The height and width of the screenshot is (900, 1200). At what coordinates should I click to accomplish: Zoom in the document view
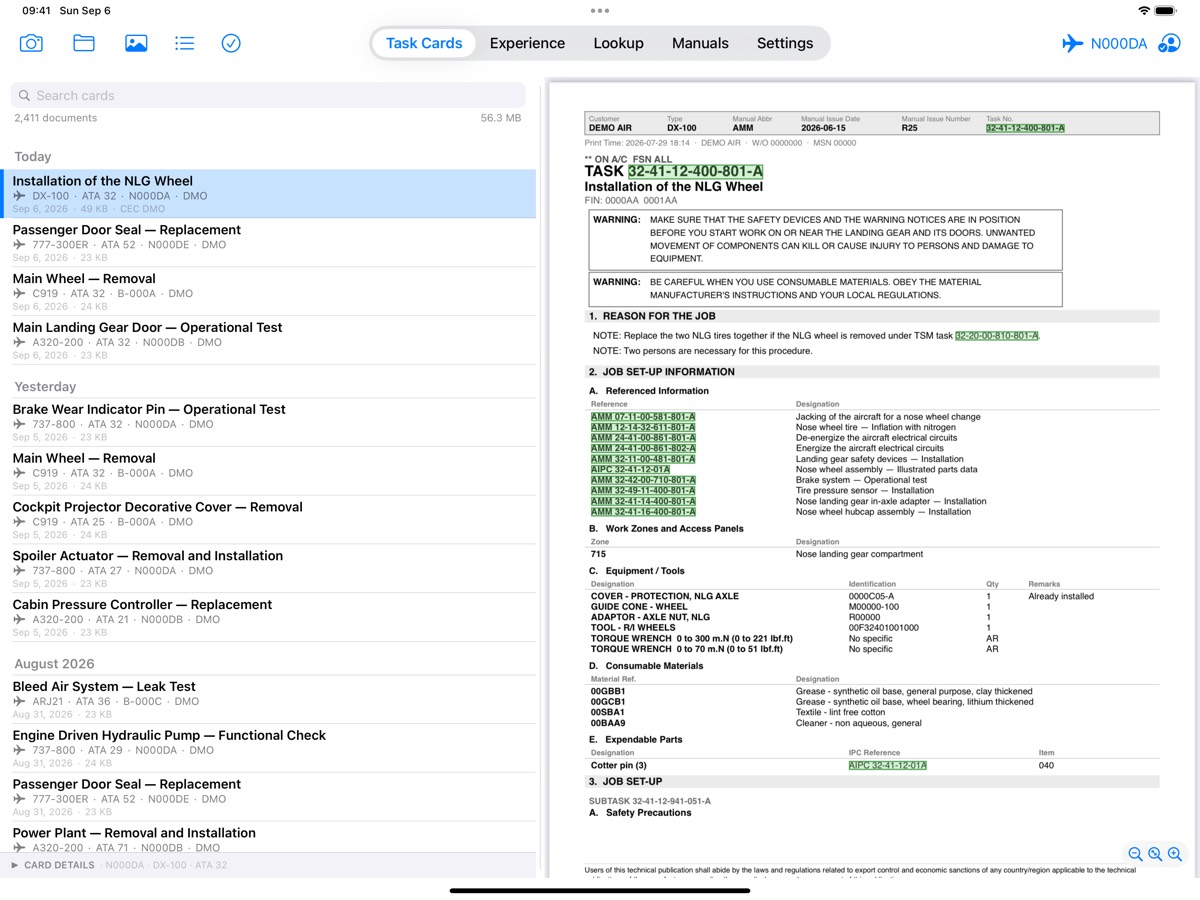(1175, 854)
